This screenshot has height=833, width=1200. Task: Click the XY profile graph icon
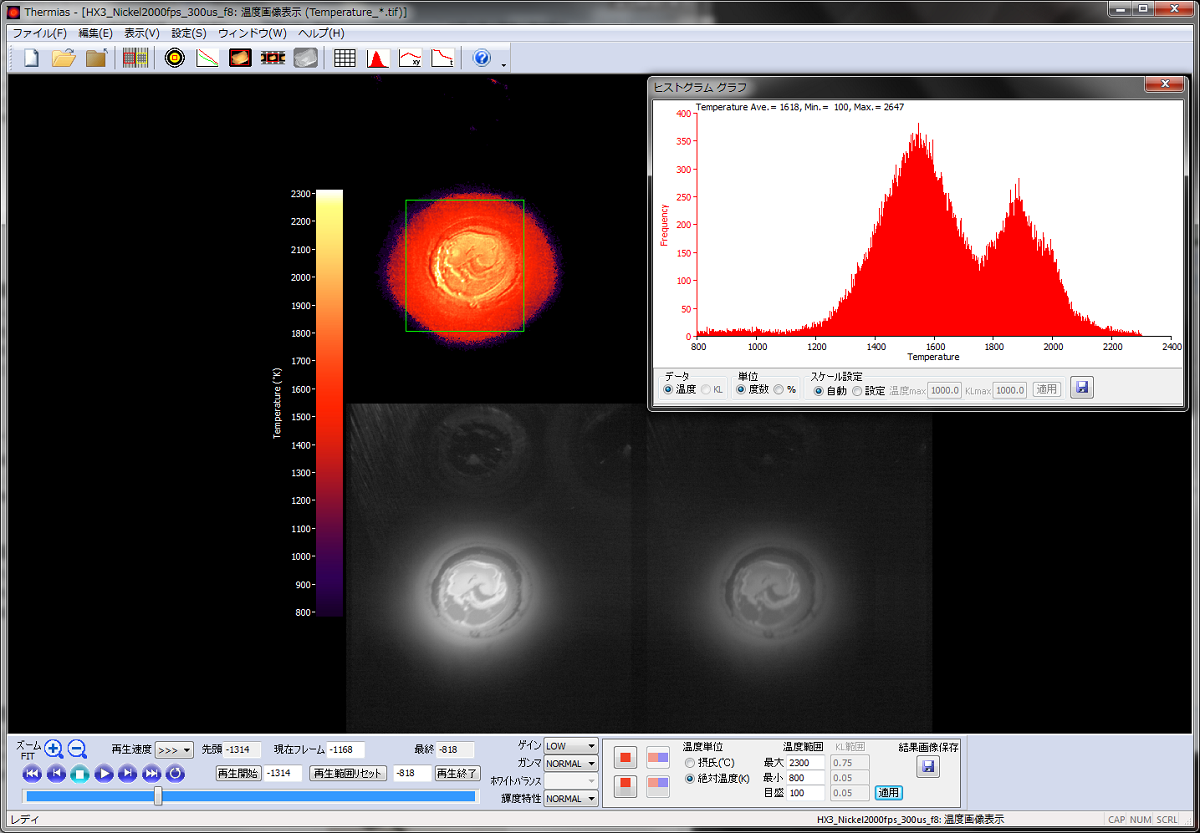point(410,58)
